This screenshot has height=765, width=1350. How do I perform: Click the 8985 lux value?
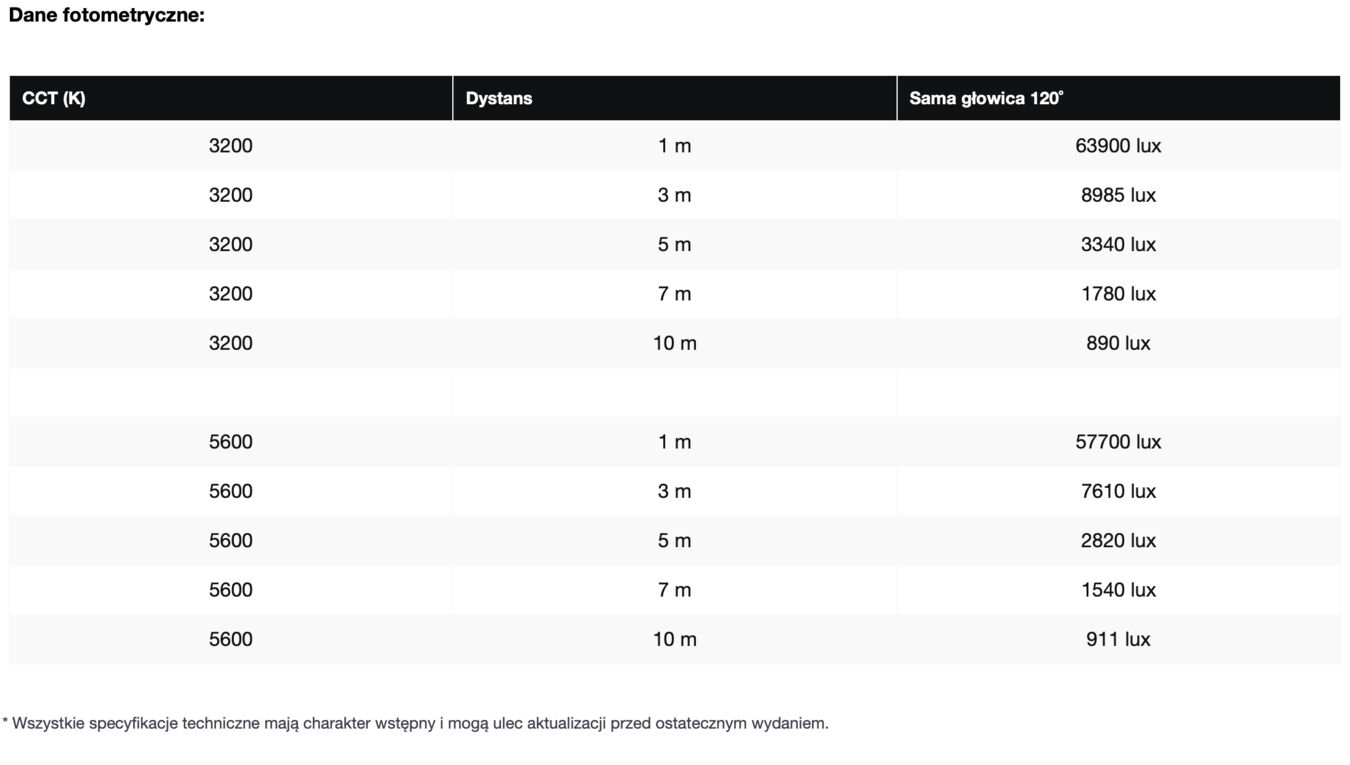1118,195
